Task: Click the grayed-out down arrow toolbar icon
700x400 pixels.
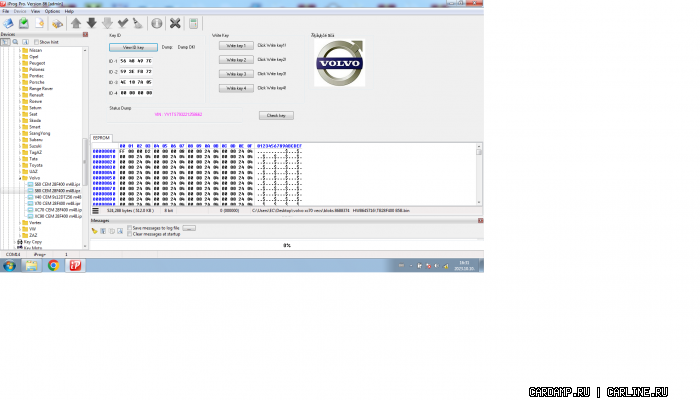Action: tap(107, 23)
